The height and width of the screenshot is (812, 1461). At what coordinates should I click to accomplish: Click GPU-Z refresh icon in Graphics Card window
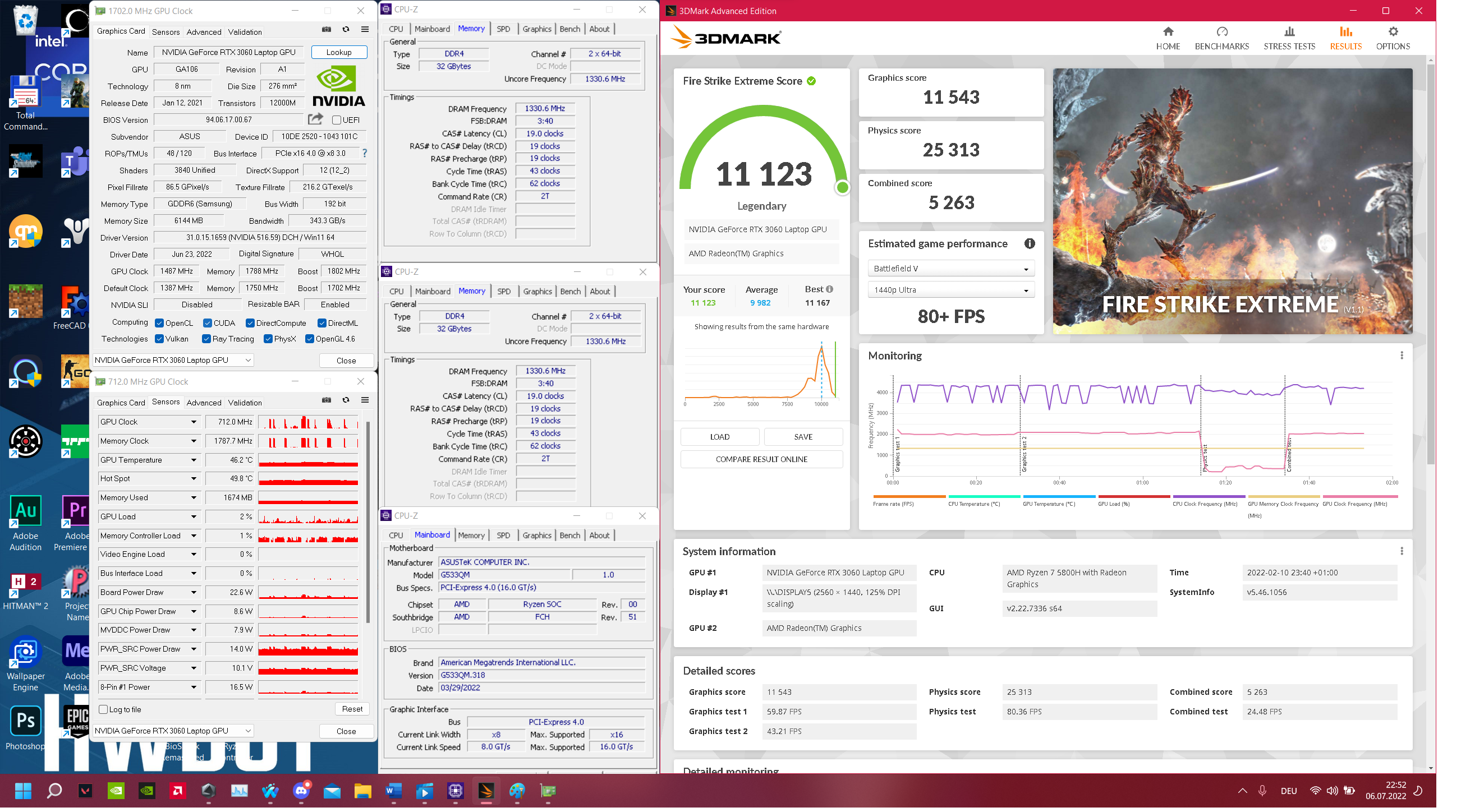click(x=346, y=30)
